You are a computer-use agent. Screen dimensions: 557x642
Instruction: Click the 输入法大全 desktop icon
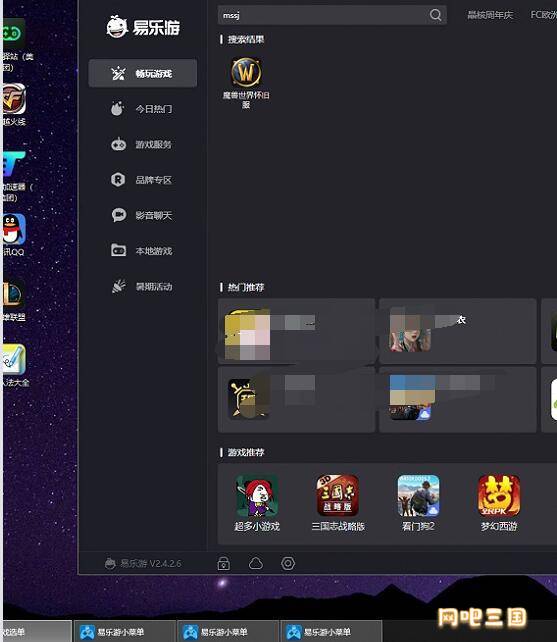(x=14, y=359)
